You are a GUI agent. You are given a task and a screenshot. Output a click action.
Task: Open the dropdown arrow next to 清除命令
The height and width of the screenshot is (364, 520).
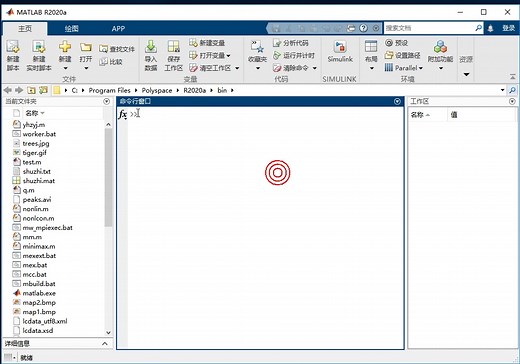tap(314, 68)
